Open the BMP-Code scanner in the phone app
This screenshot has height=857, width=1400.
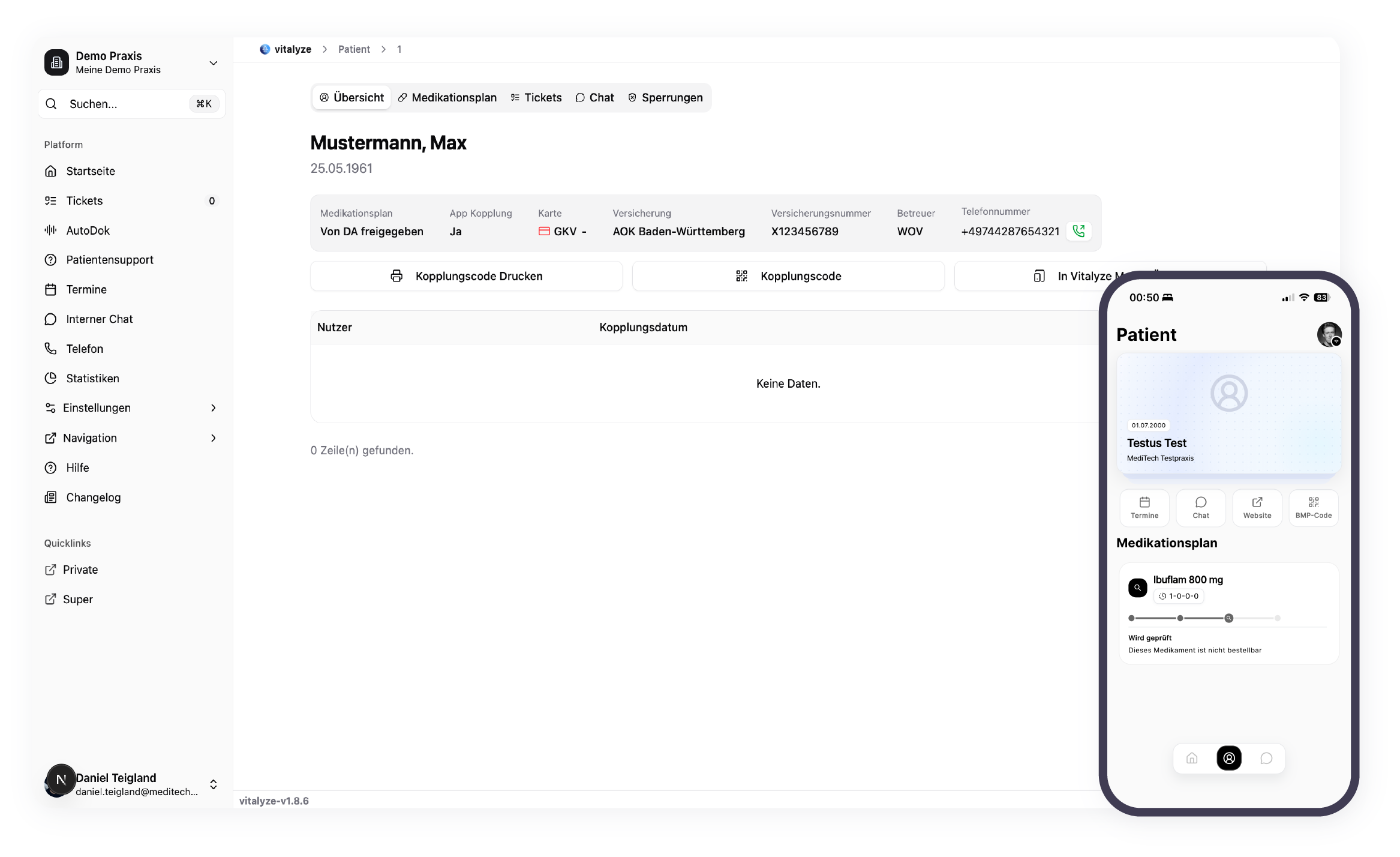click(x=1313, y=507)
